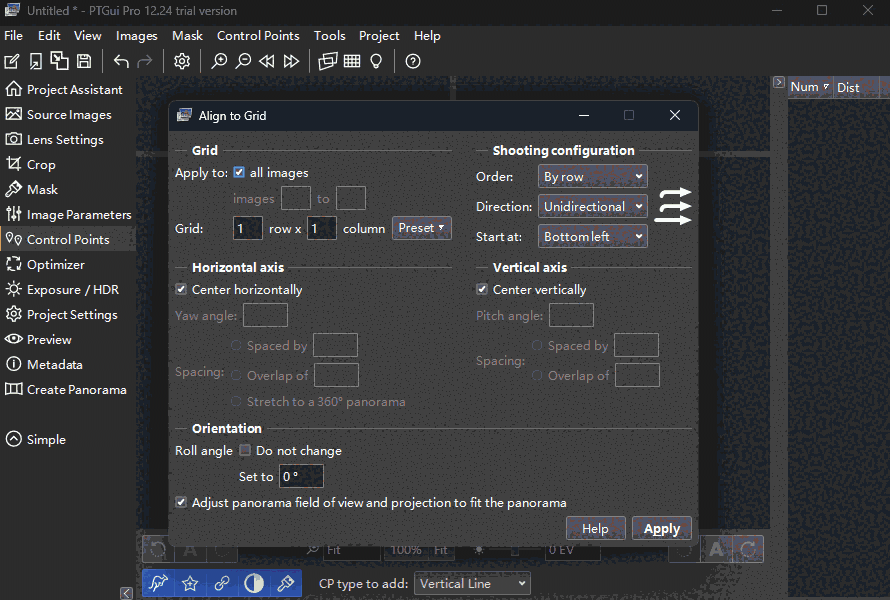
Task: Open the Control Points menu
Action: (258, 35)
